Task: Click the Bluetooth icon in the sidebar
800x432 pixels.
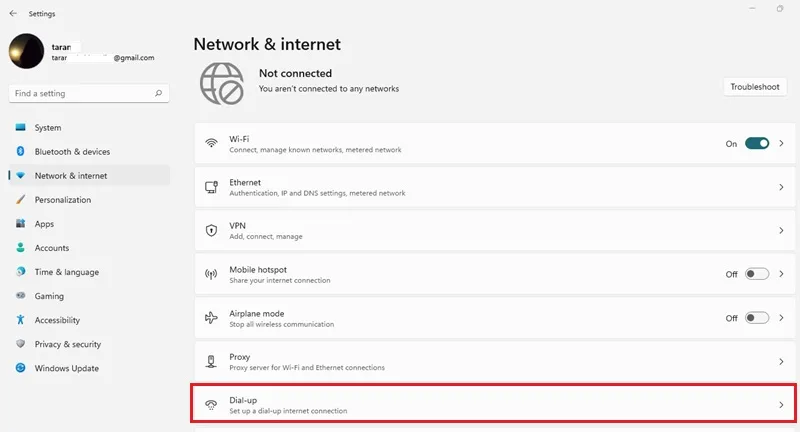Action: tap(20, 151)
